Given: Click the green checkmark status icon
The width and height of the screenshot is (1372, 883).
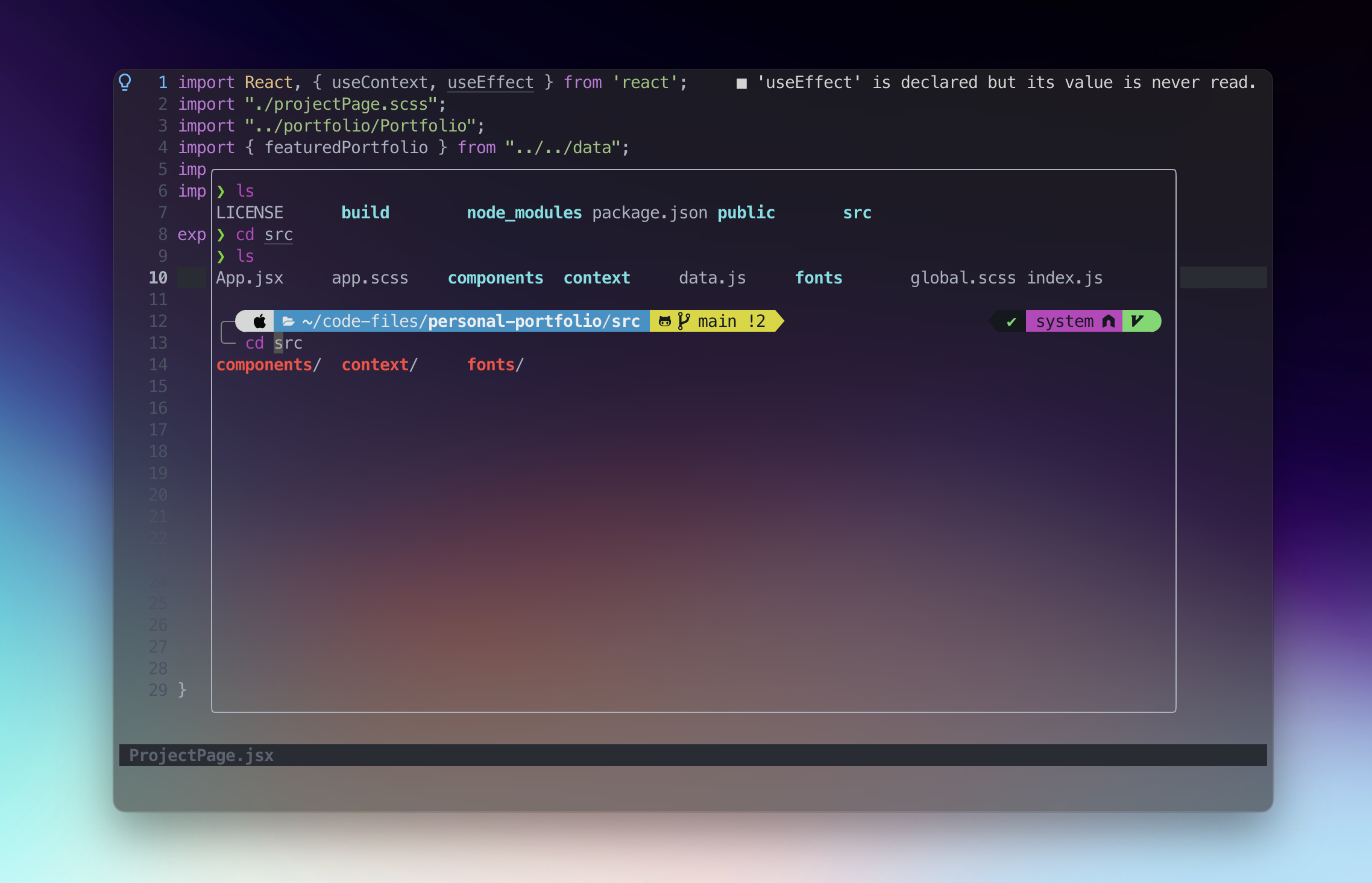Looking at the screenshot, I should point(1011,322).
